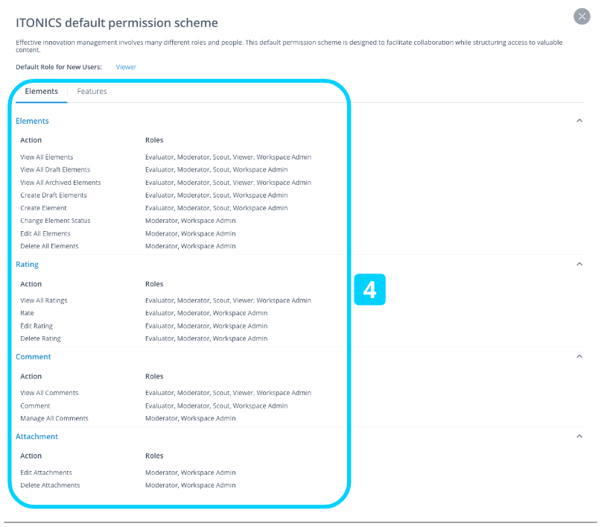Click the number 4 callout badge
The width and height of the screenshot is (601, 527).
coord(369,289)
